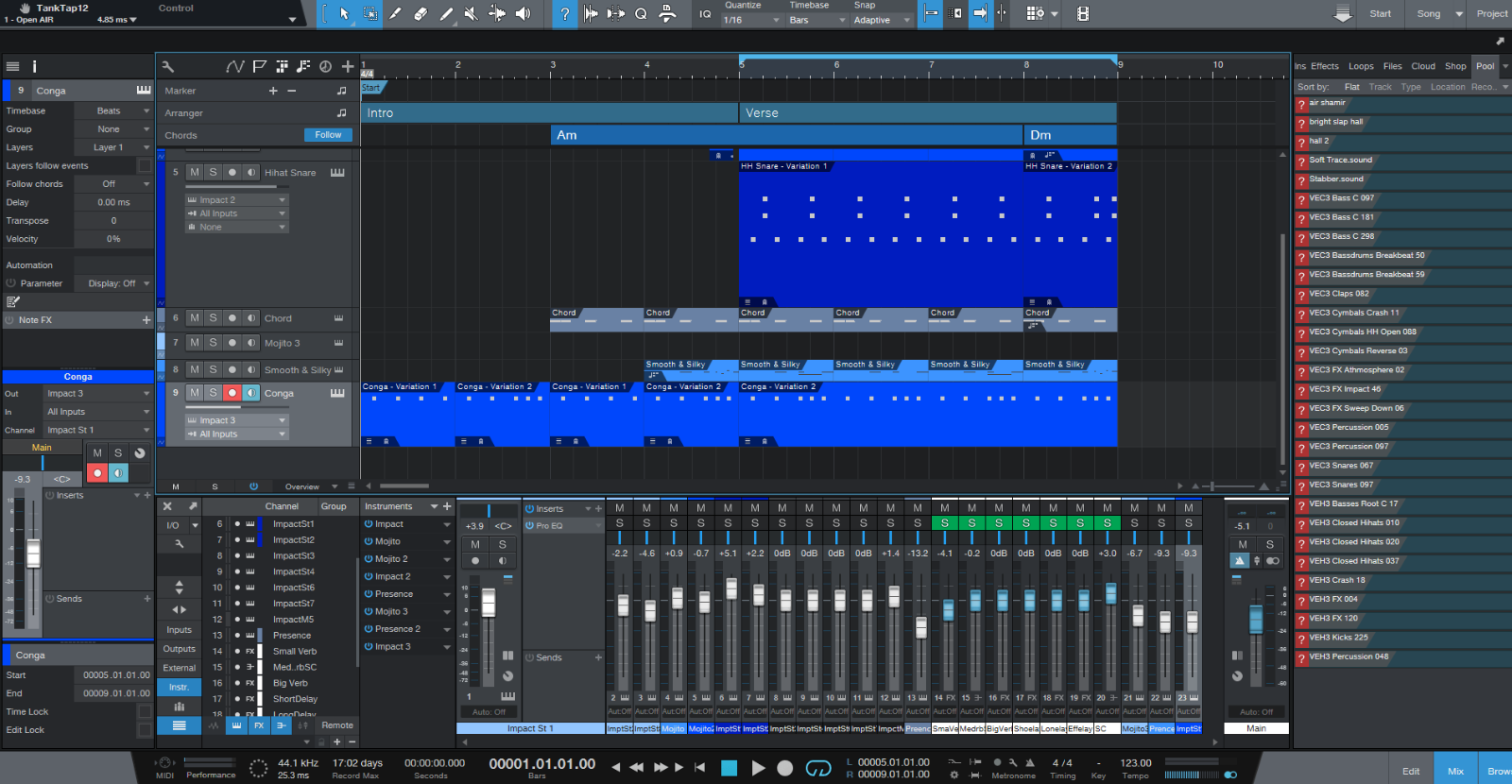Expand Mojito 2 instrument dropdown arrow

447,559
